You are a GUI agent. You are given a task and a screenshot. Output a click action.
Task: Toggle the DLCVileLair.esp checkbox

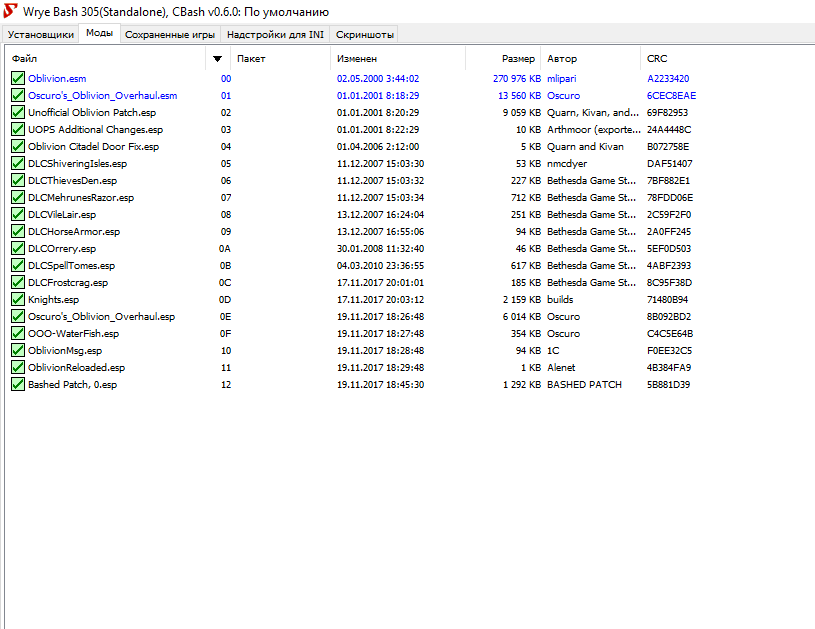[x=18, y=214]
